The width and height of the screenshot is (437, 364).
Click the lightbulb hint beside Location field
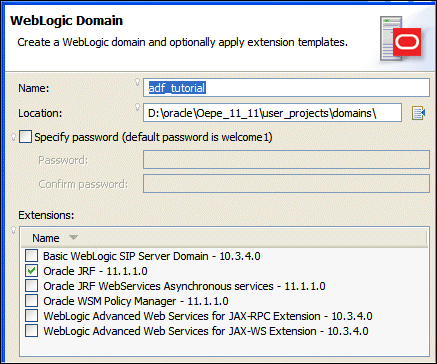[x=137, y=107]
